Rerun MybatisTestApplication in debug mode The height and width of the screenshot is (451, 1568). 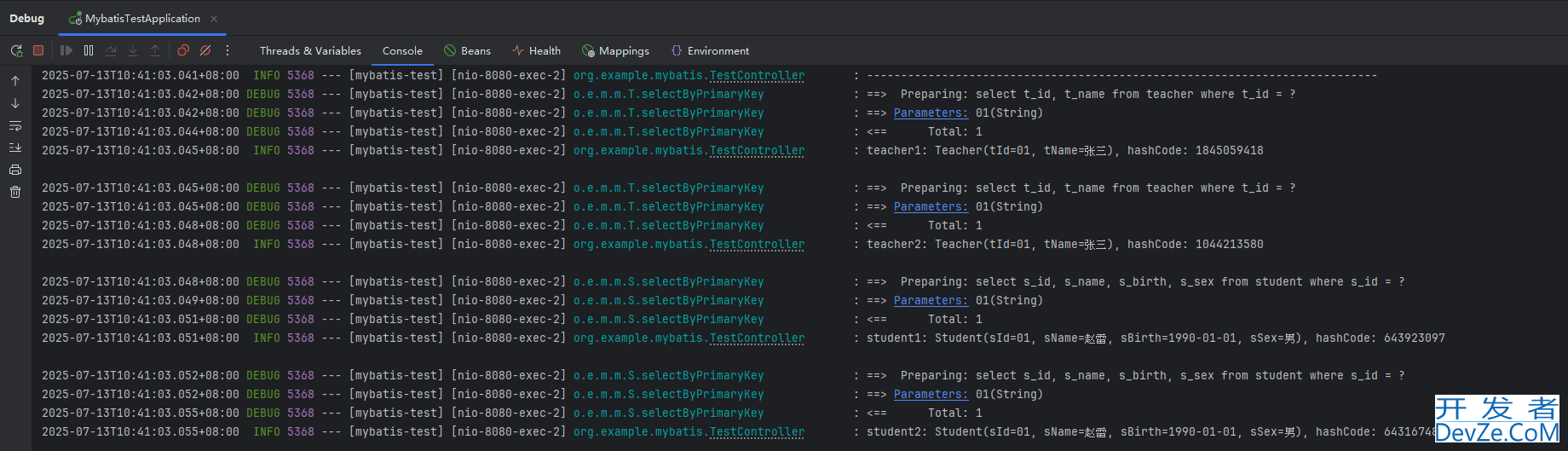point(16,50)
